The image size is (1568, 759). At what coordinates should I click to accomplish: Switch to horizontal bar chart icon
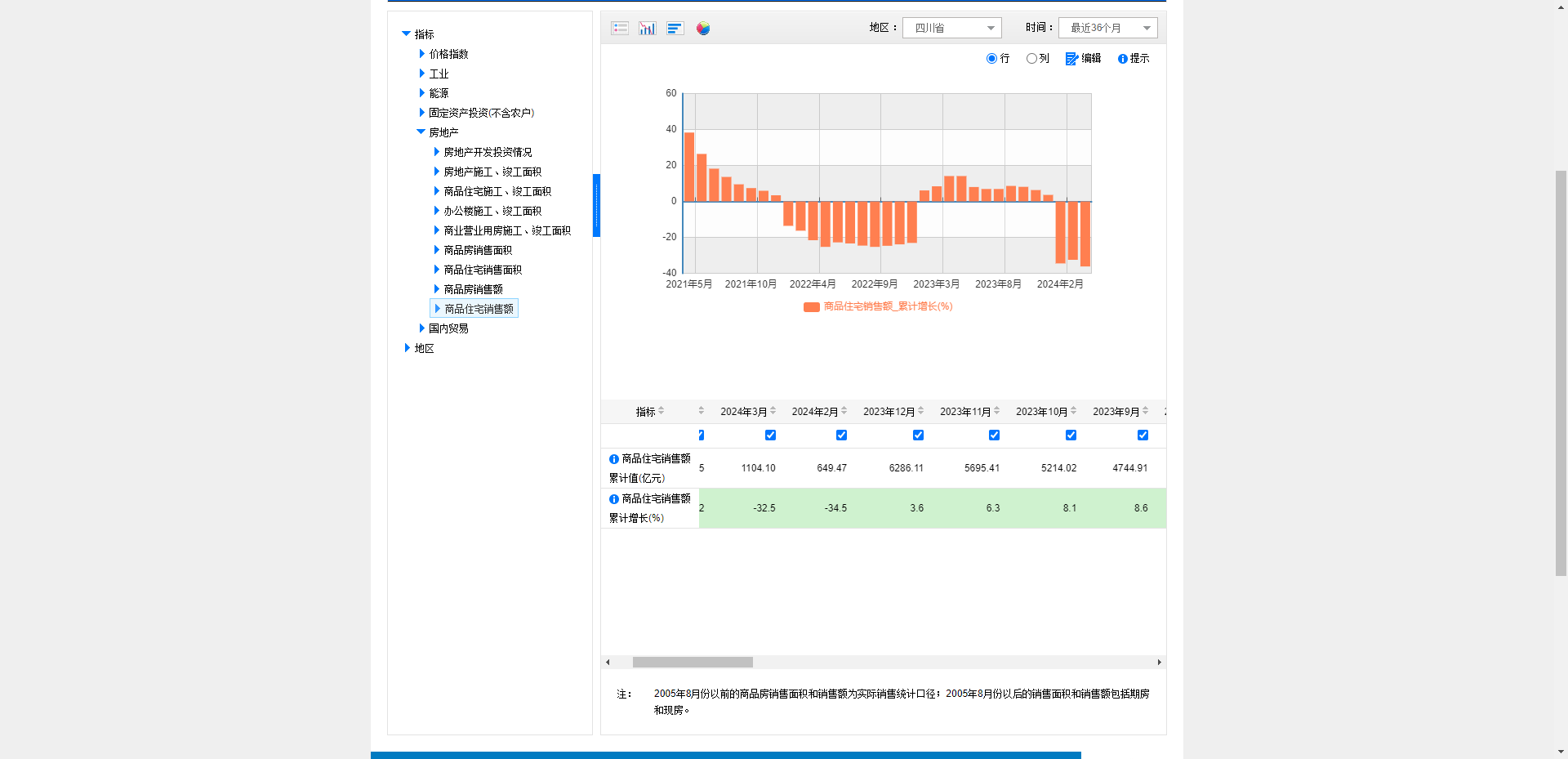point(675,29)
